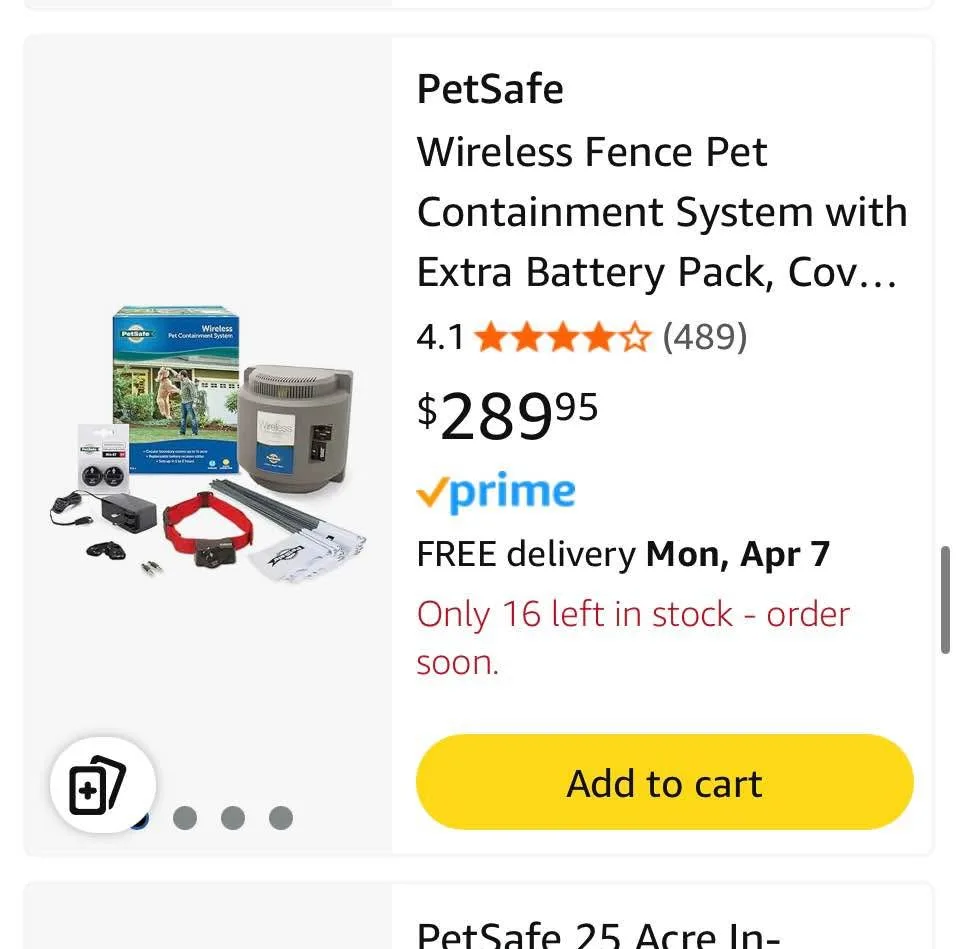Tap the image compare stacking icon
958x949 pixels.
click(101, 787)
